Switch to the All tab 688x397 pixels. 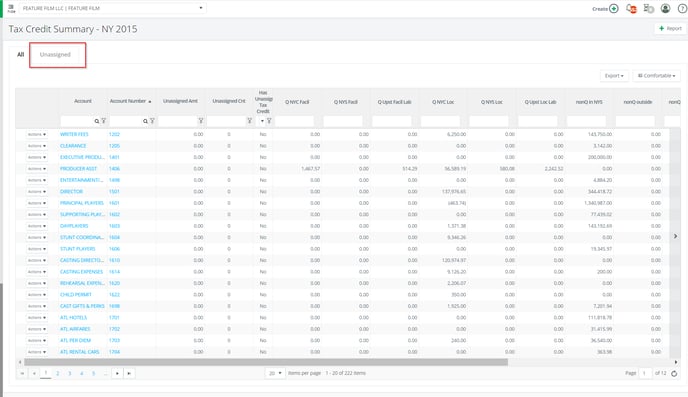[21, 54]
